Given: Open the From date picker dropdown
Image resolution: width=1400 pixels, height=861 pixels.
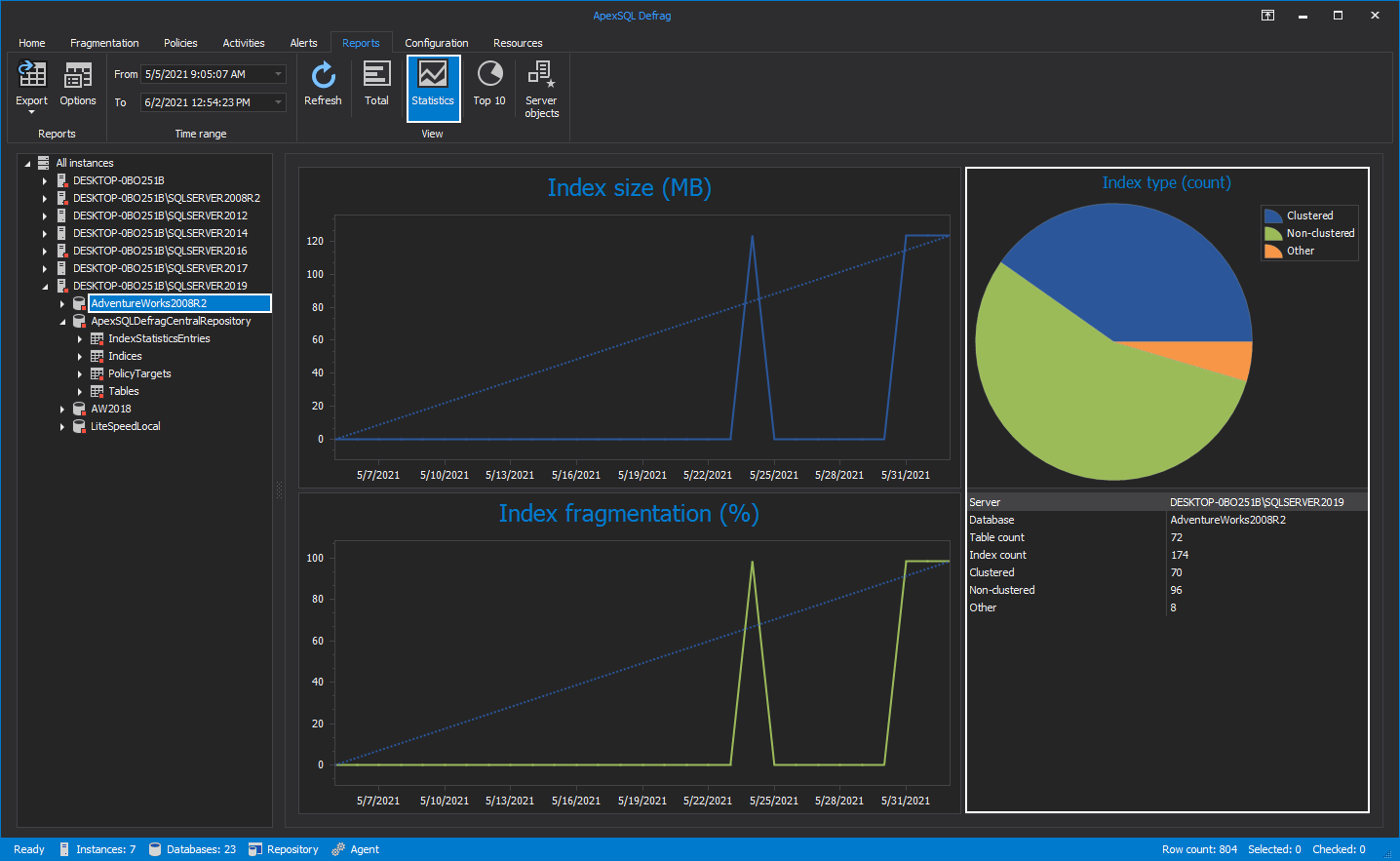Looking at the screenshot, I should [277, 73].
